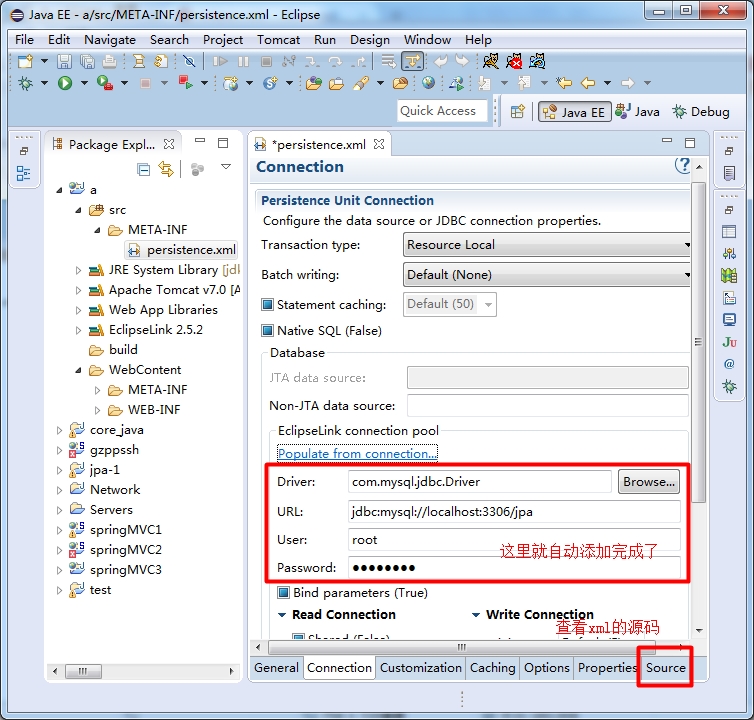Open the Batch writing dropdown
Image resolution: width=754 pixels, height=720 pixels.
click(546, 275)
